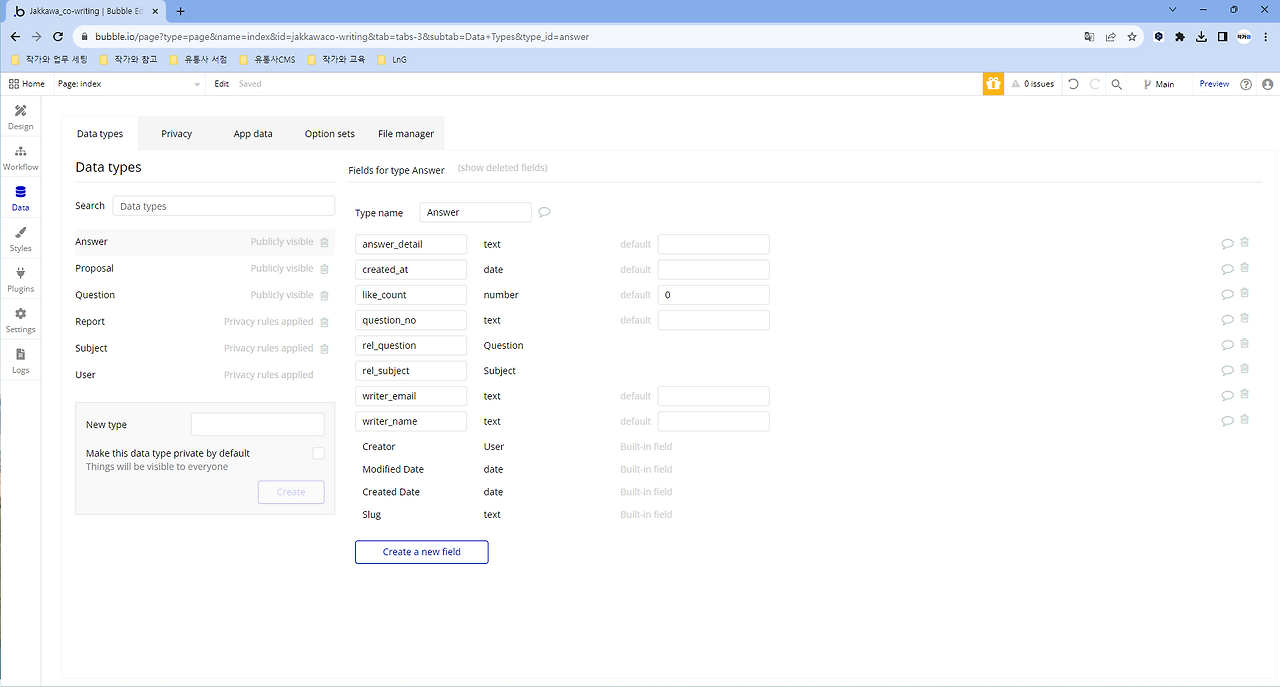Open the browser extensions puzzle icon

click(1180, 36)
